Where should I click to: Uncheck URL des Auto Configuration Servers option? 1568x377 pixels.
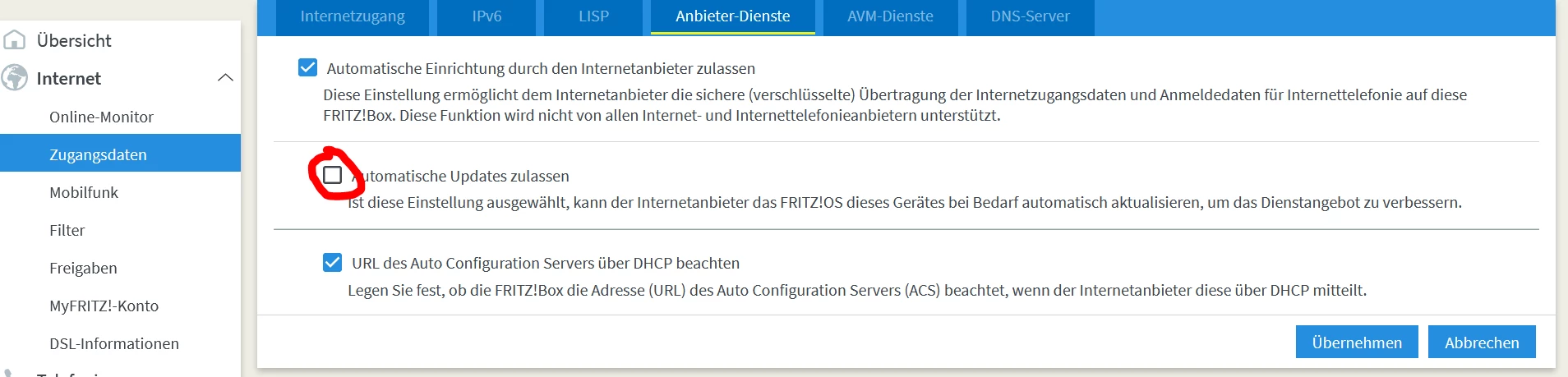[x=332, y=263]
